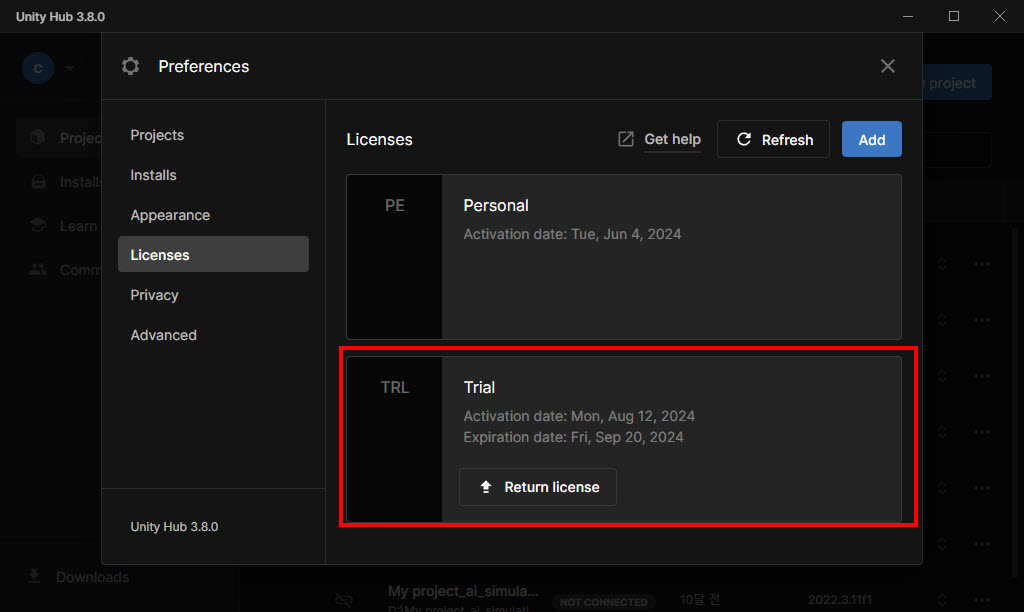Click the Unity Hub 3.8.0 version text
Viewport: 1024px width, 612px height.
174,526
